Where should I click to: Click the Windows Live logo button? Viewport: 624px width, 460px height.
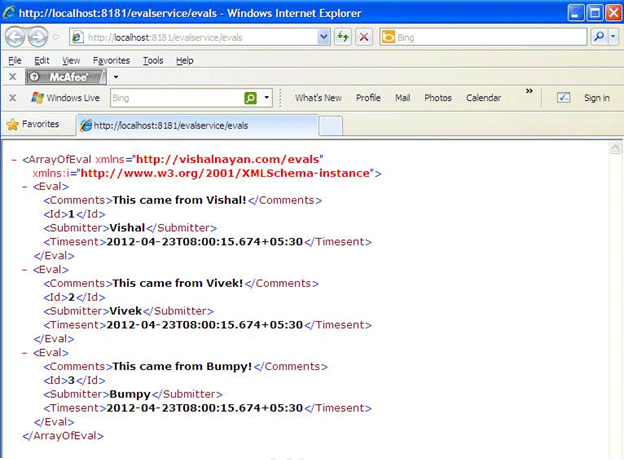65,98
